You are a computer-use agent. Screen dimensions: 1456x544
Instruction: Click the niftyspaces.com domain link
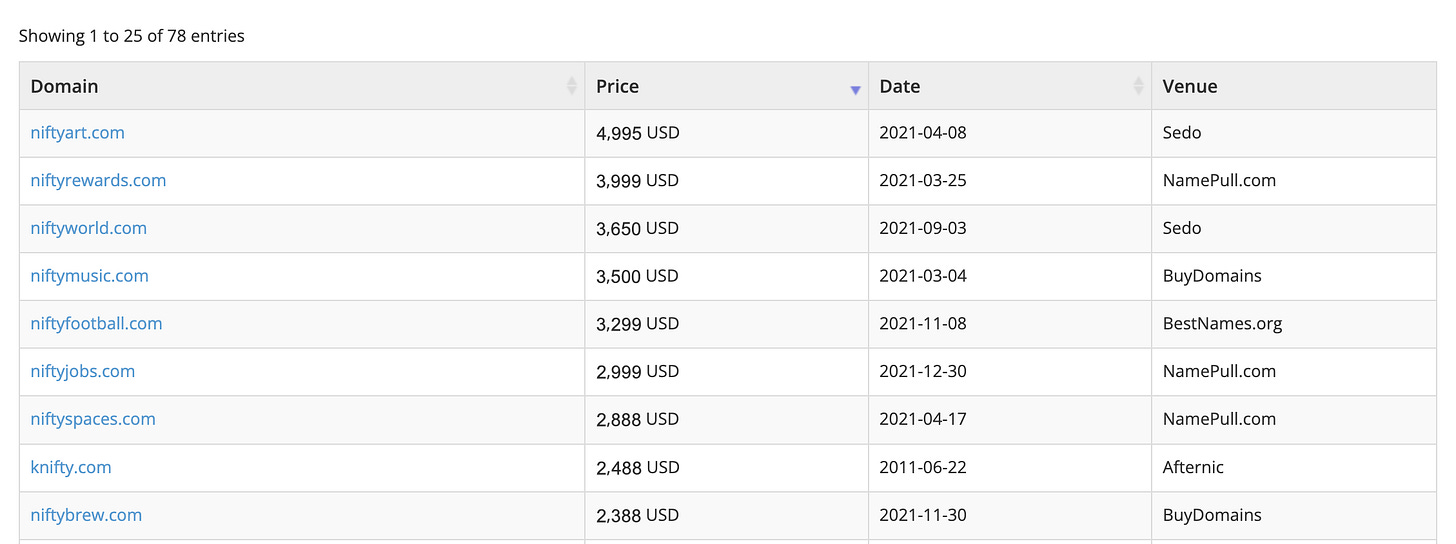(x=93, y=419)
